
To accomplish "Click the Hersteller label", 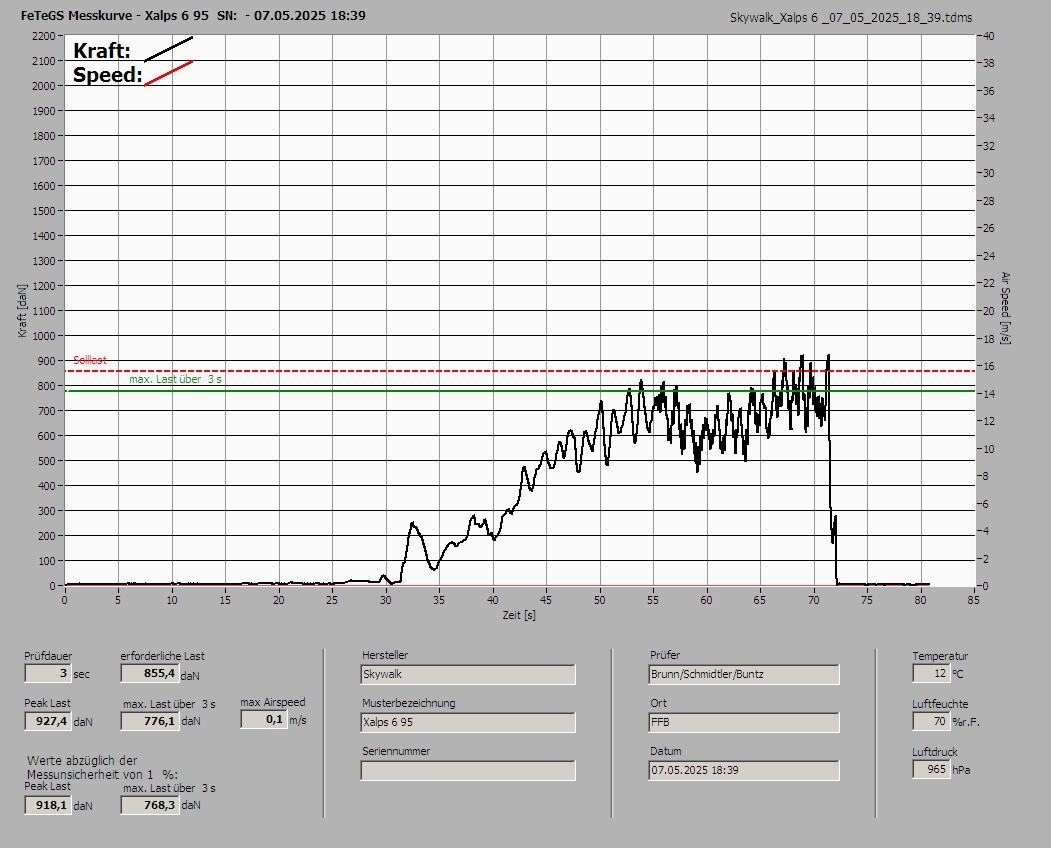I will pyautogui.click(x=385, y=655).
